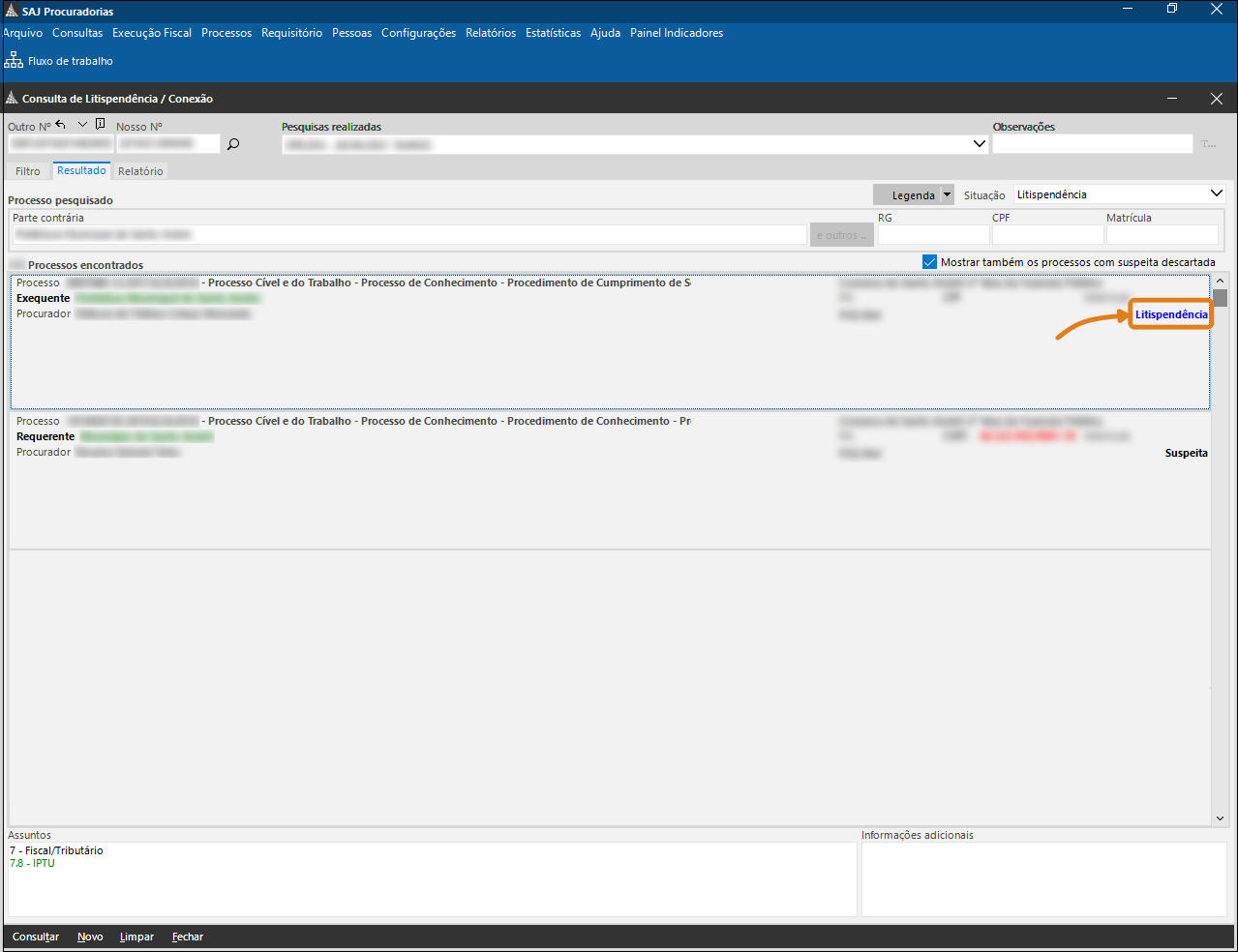1238x952 pixels.
Task: Click the SAJ Procuradorias application logo icon
Action: (x=11, y=11)
